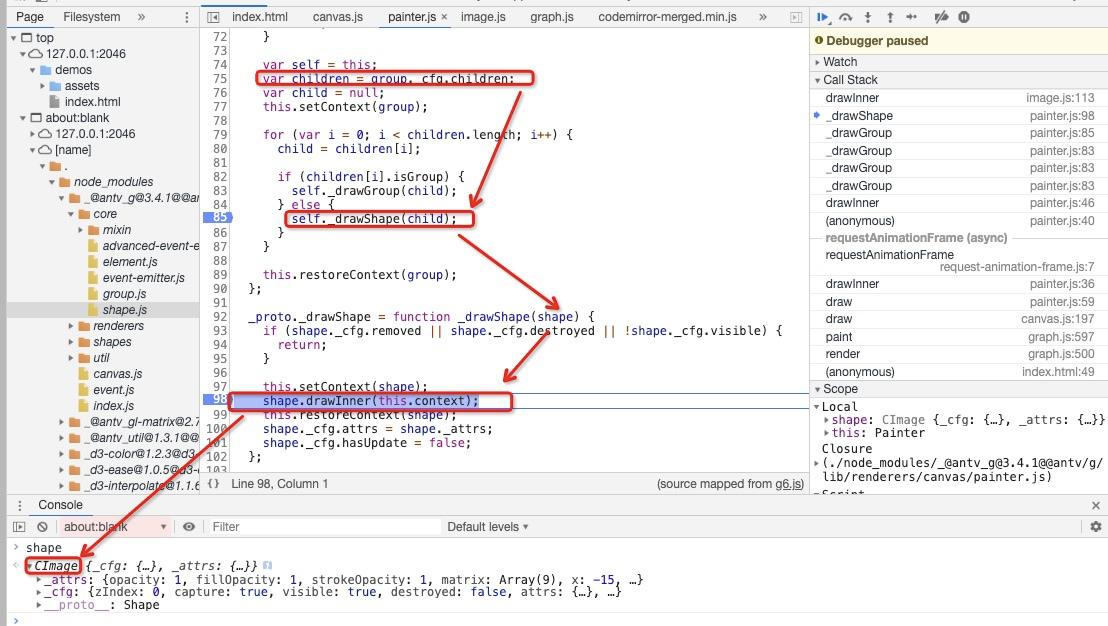1108x626 pixels.
Task: Step out of current function
Action: coord(890,17)
